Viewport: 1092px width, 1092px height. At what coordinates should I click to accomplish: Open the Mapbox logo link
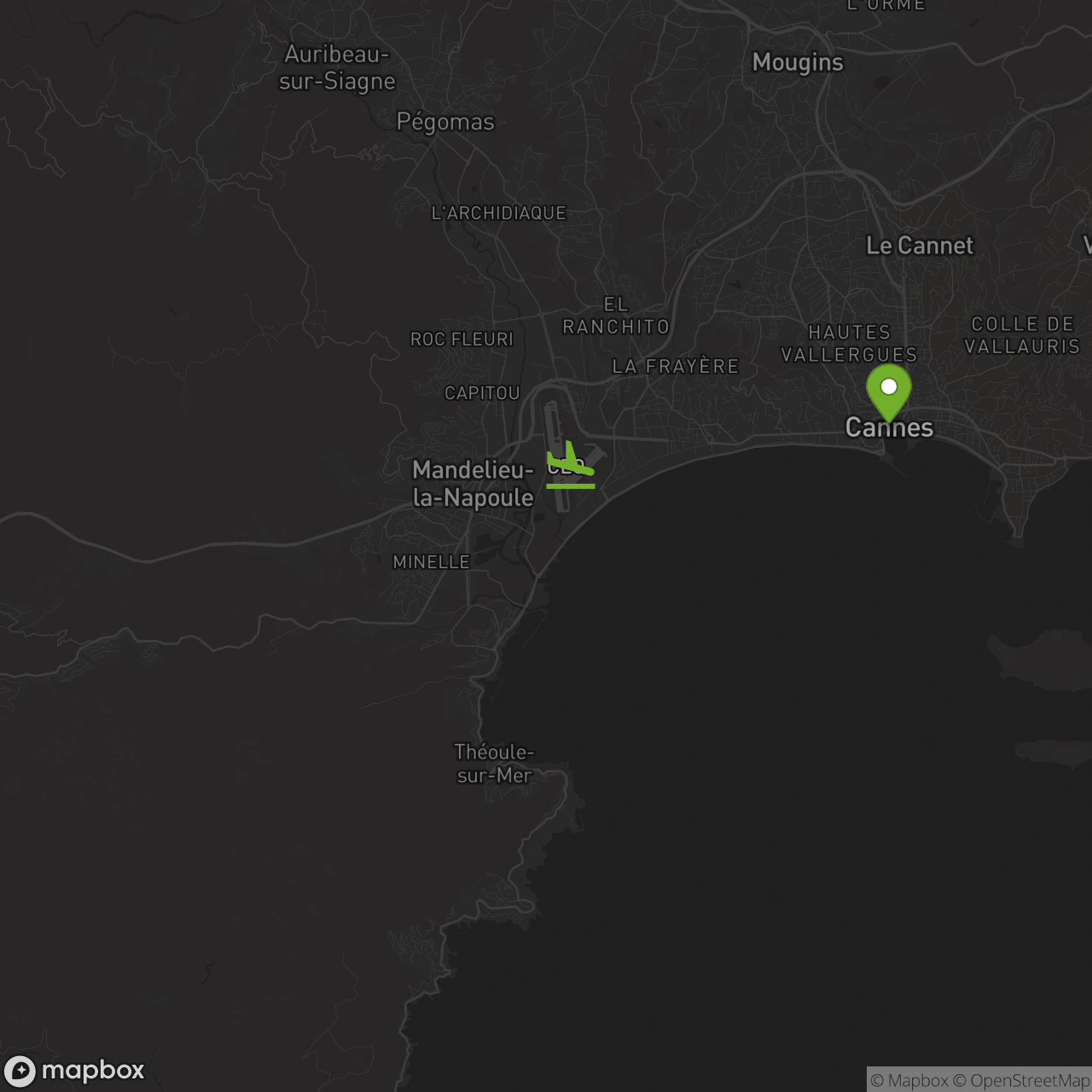[74, 1071]
